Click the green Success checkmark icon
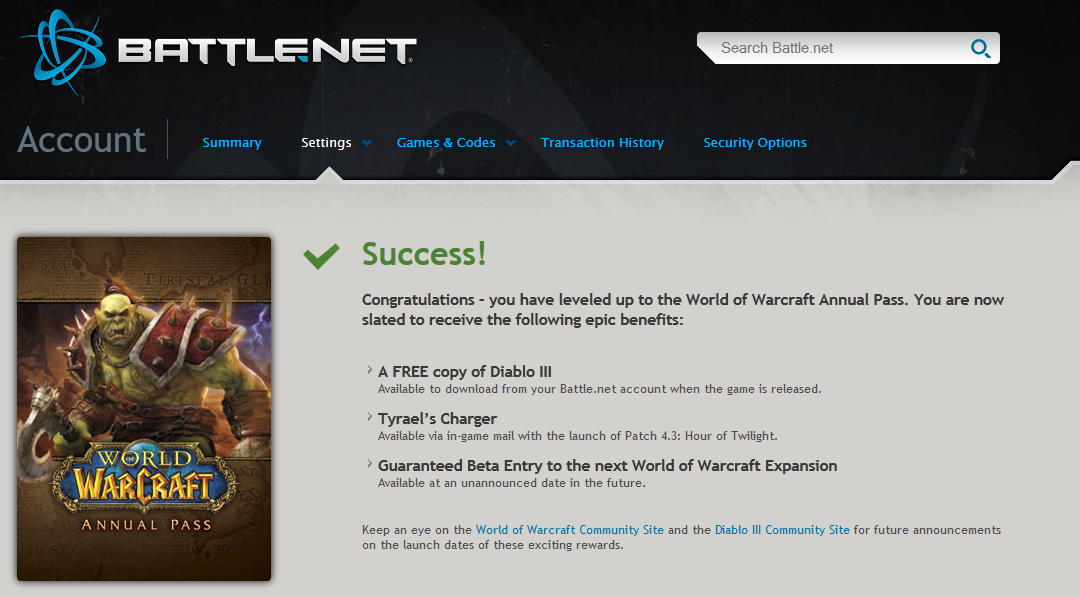Viewport: 1080px width, 597px height. pos(321,256)
